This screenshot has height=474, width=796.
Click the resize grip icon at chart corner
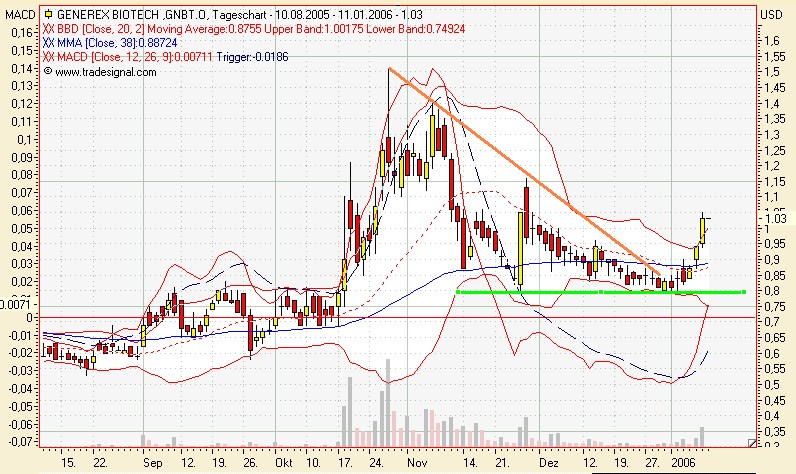click(x=752, y=443)
